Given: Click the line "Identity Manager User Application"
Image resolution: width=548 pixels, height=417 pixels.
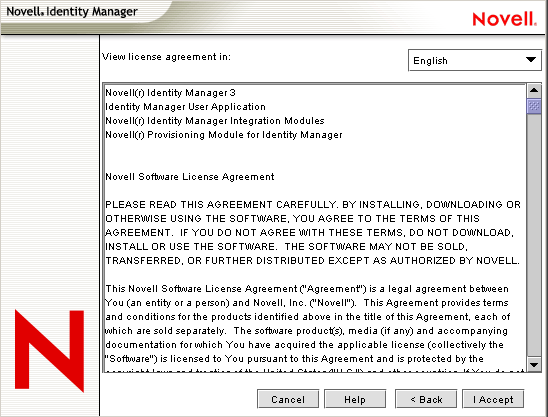Looking at the screenshot, I should coord(185,107).
